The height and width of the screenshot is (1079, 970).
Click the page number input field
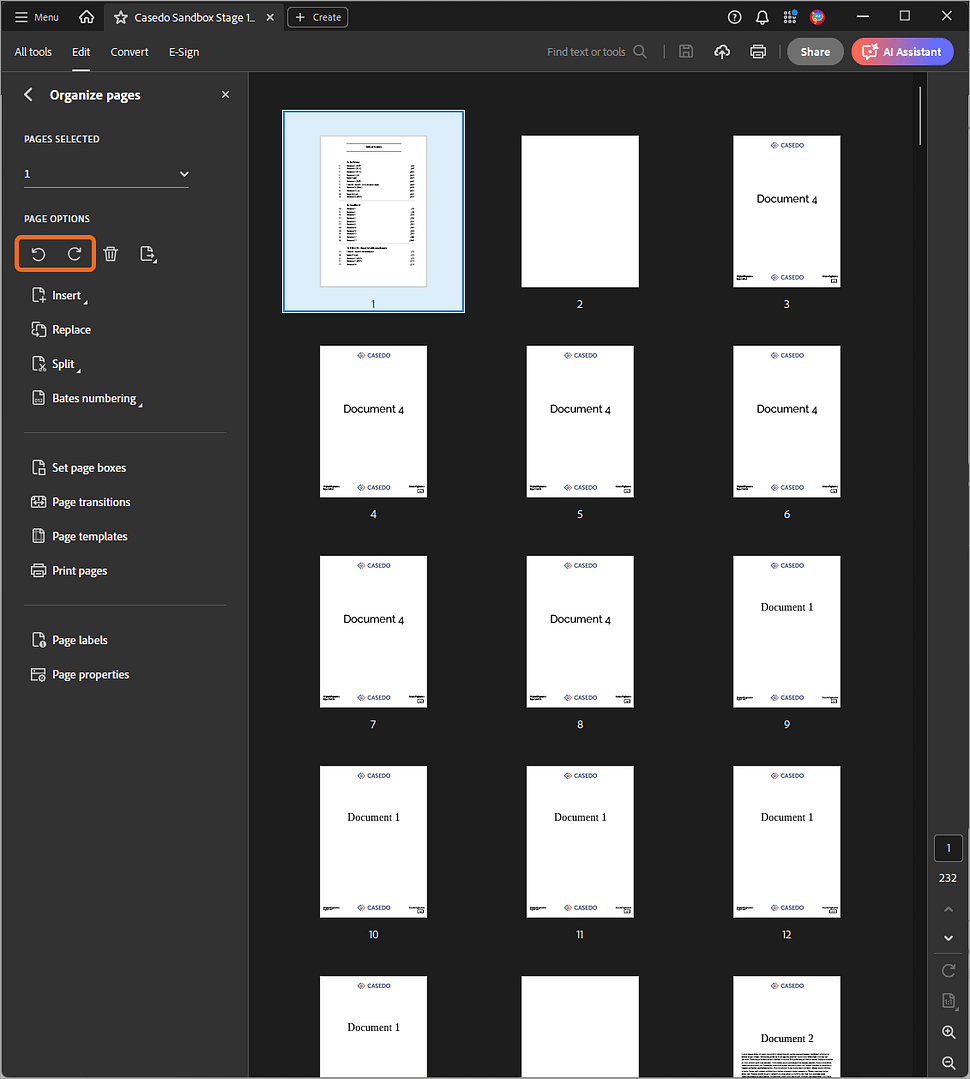pos(947,847)
